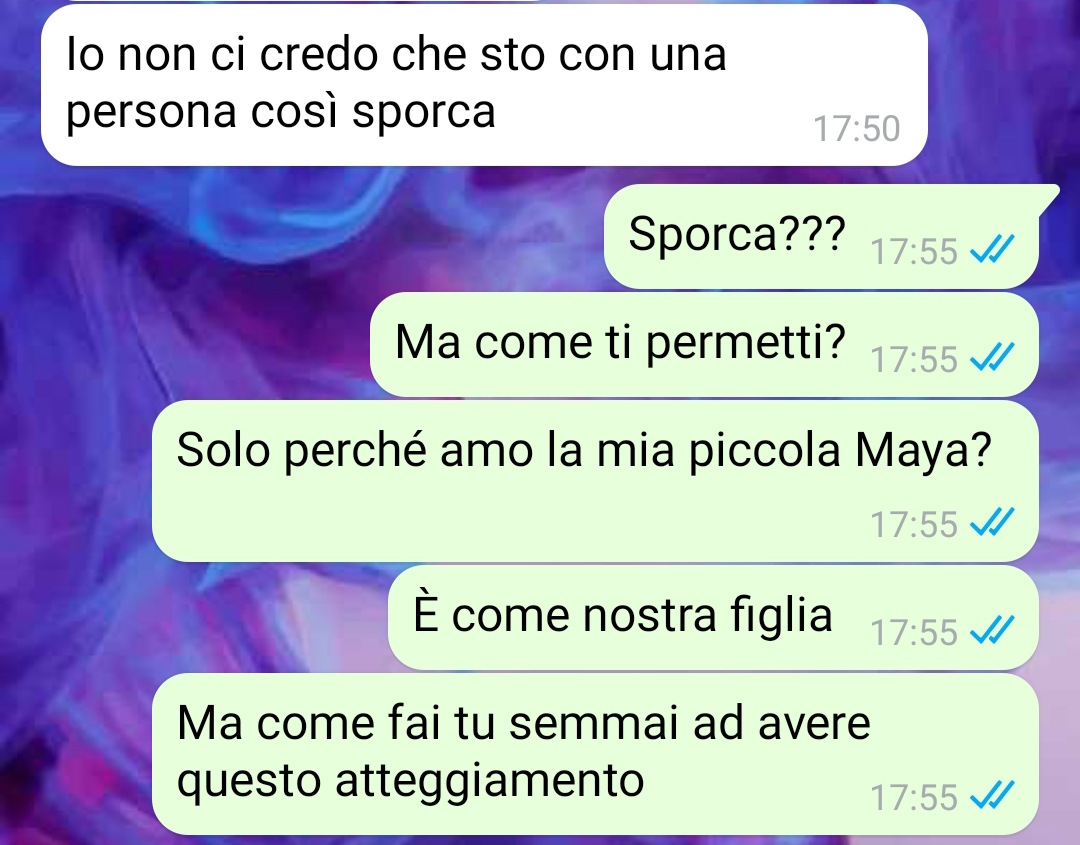This screenshot has height=845, width=1080.
Task: Select the 'Sporca???' sent message bubble
Action: (x=821, y=236)
